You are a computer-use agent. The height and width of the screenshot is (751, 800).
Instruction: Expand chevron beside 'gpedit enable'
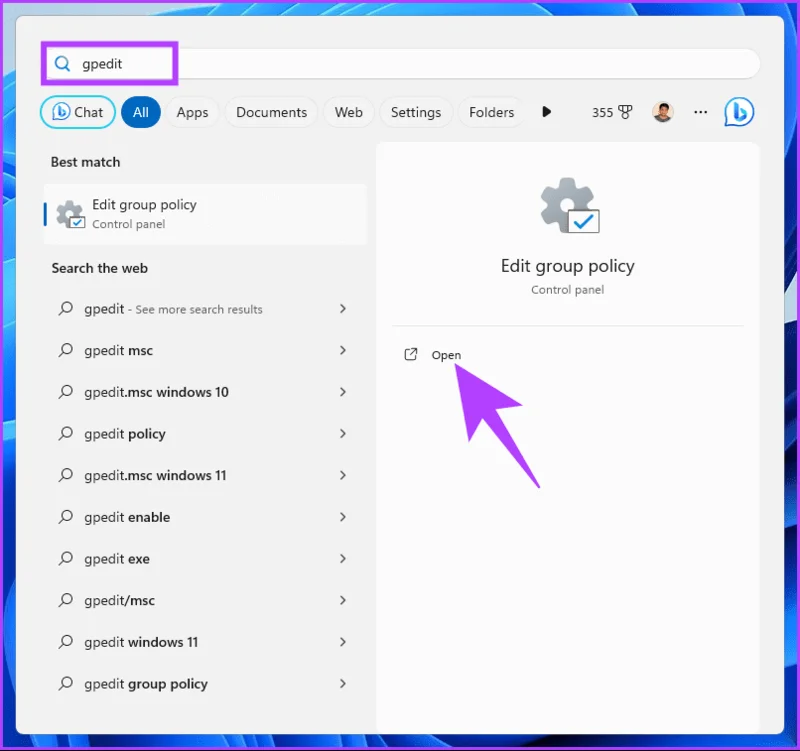pos(343,517)
